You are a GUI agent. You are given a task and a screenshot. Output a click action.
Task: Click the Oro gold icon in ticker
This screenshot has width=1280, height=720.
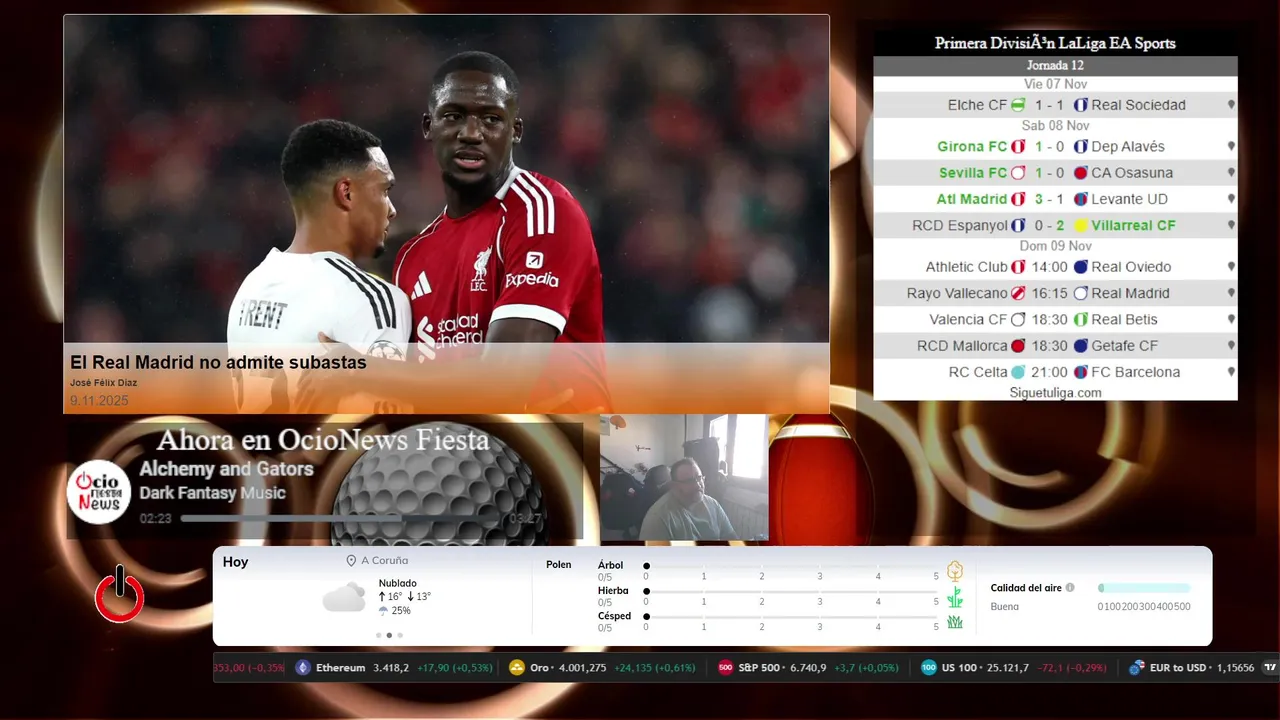[517, 668]
